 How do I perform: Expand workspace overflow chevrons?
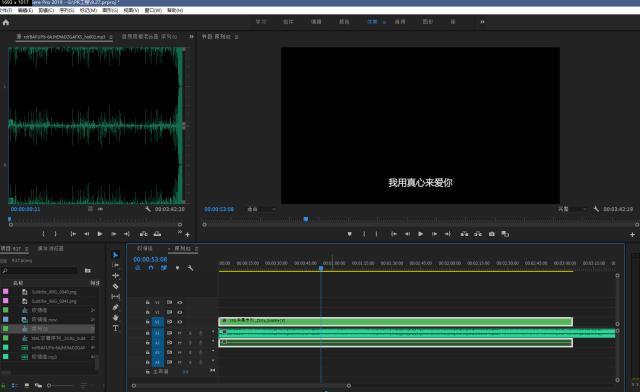tap(482, 22)
